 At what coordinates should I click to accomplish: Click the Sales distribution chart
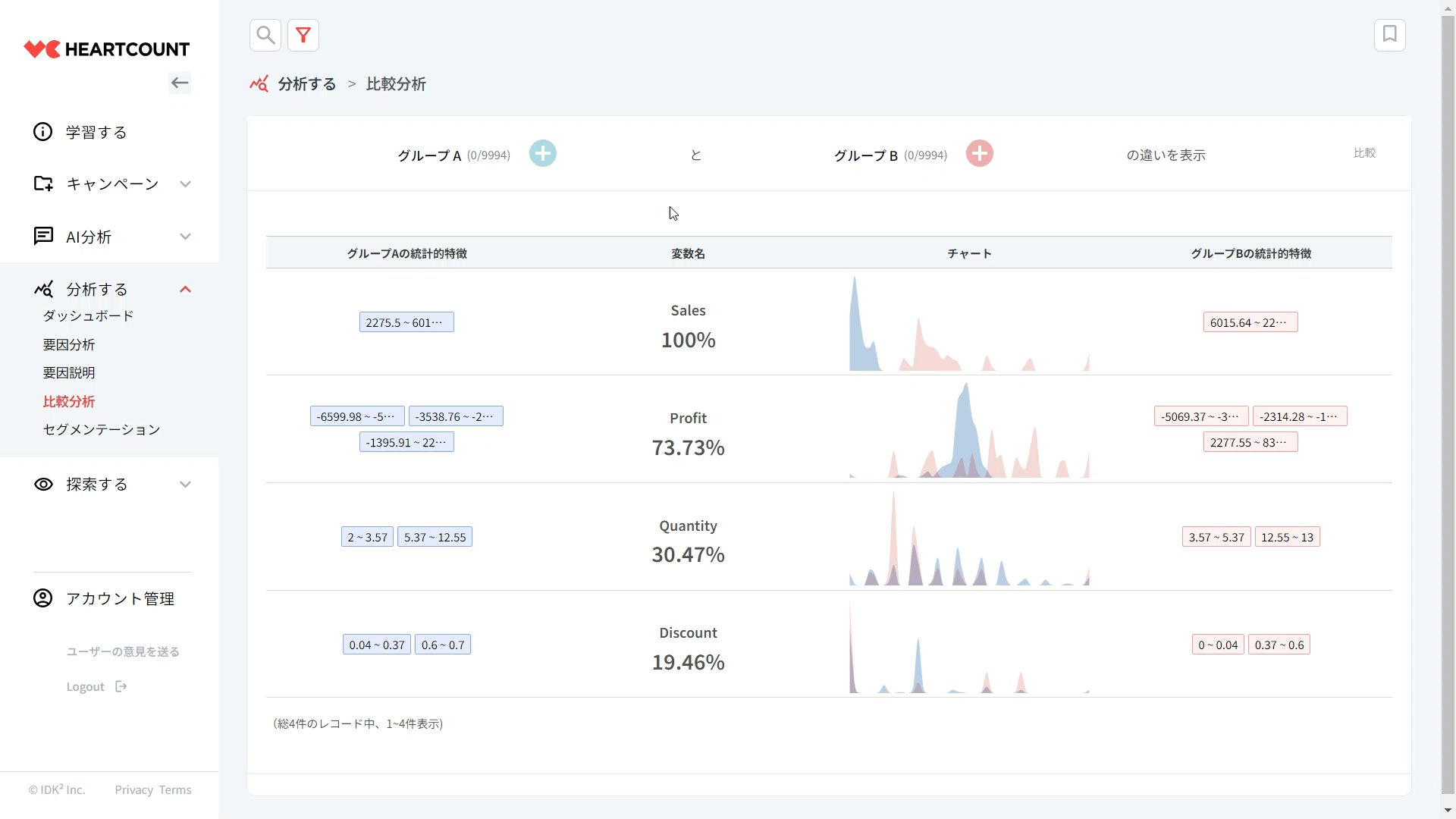pyautogui.click(x=969, y=324)
